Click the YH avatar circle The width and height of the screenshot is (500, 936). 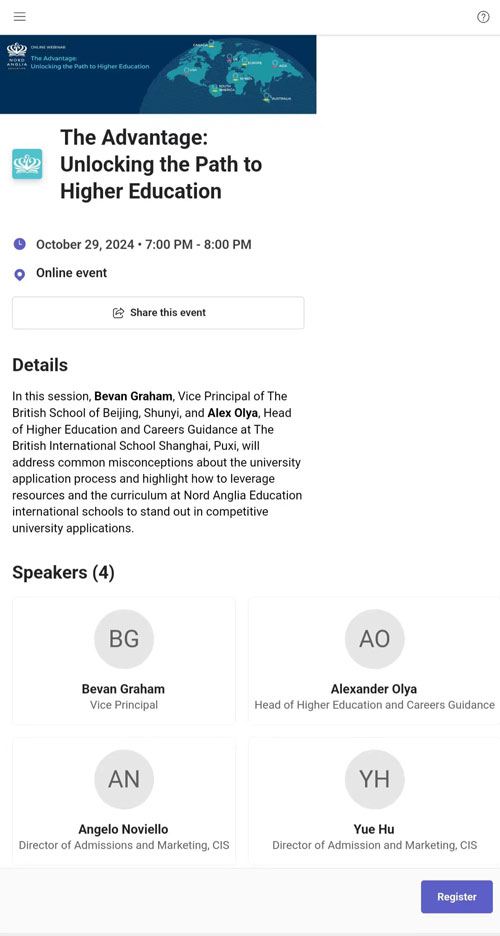374,779
